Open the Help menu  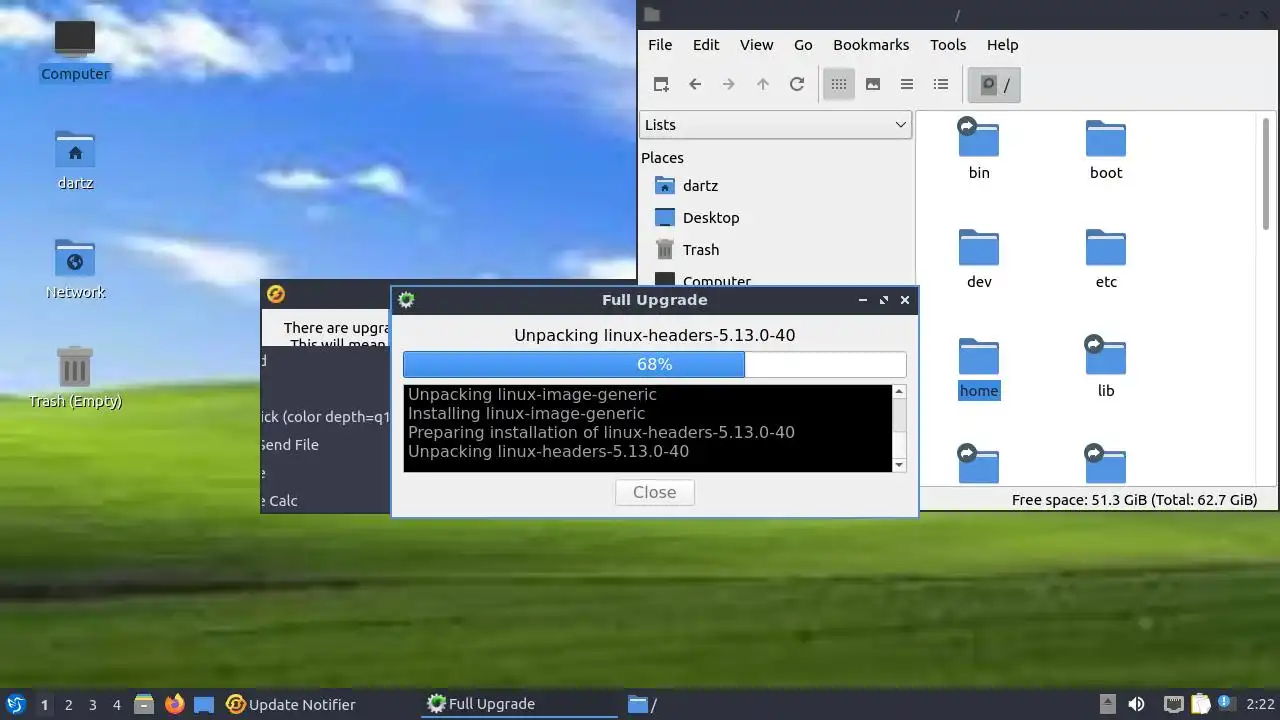[1002, 44]
